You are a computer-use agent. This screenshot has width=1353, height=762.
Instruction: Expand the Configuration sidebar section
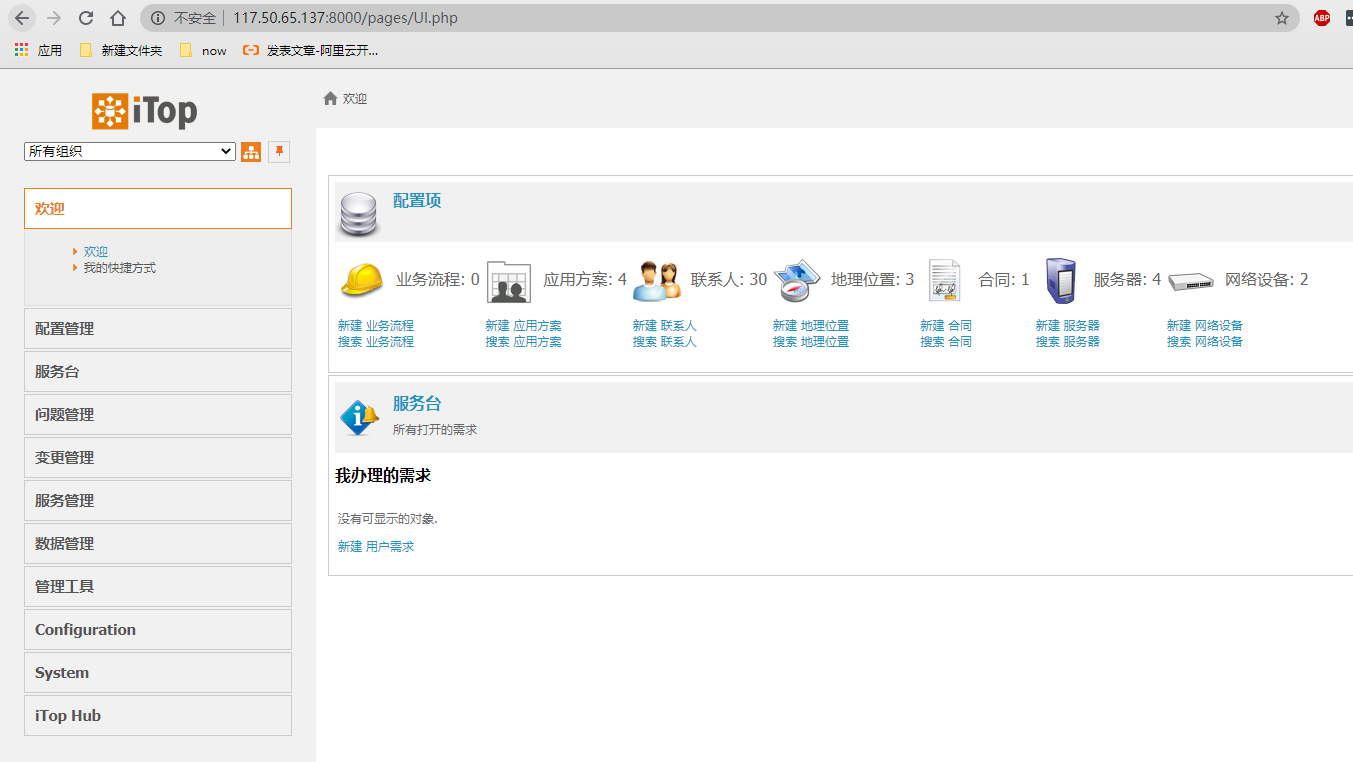(157, 629)
